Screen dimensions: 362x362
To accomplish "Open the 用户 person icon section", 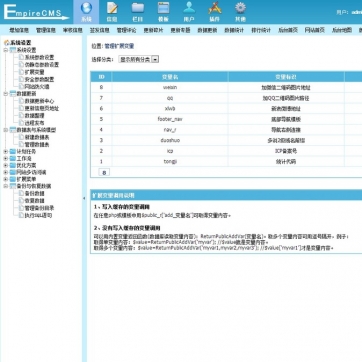I will click(x=189, y=12).
